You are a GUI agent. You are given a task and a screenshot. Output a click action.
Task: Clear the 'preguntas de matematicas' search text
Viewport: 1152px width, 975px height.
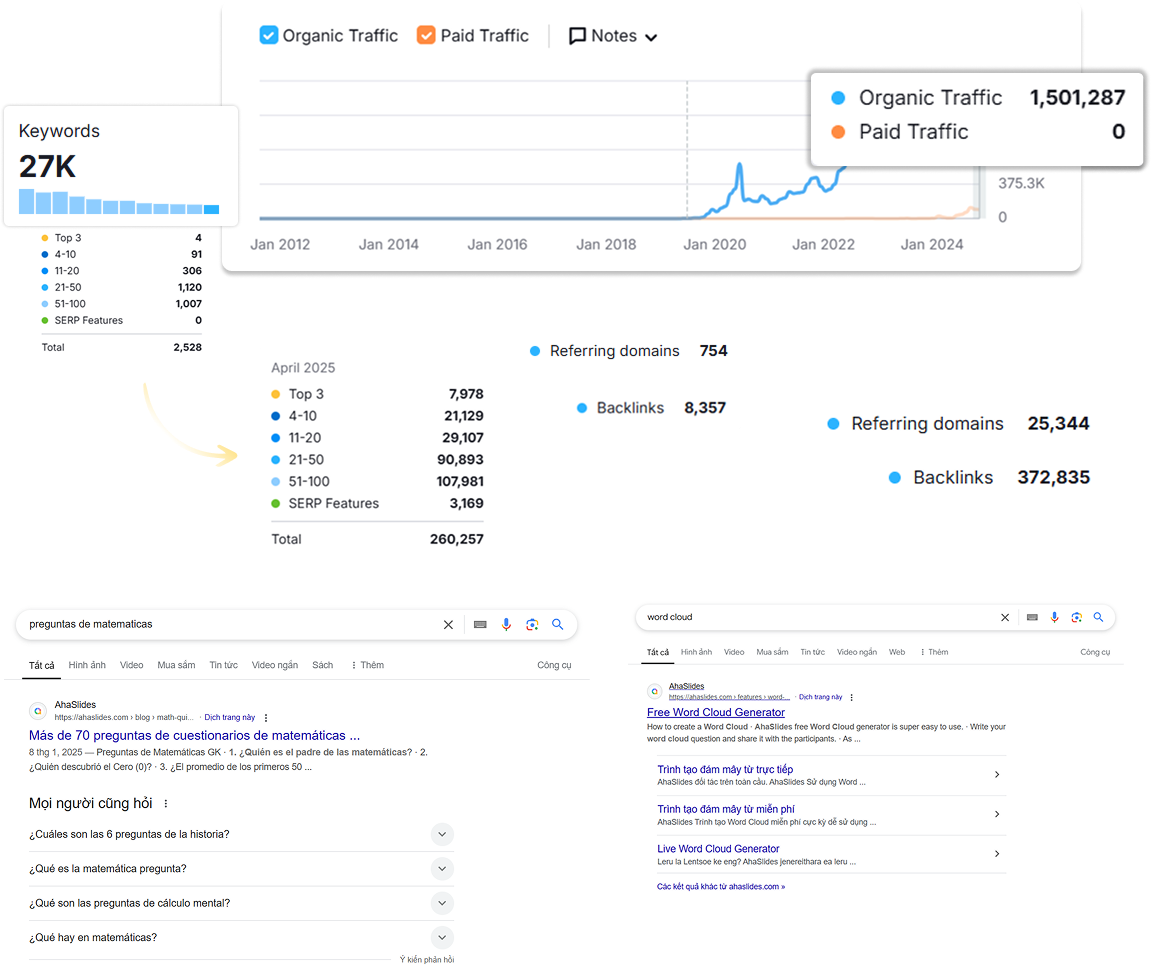pos(448,625)
